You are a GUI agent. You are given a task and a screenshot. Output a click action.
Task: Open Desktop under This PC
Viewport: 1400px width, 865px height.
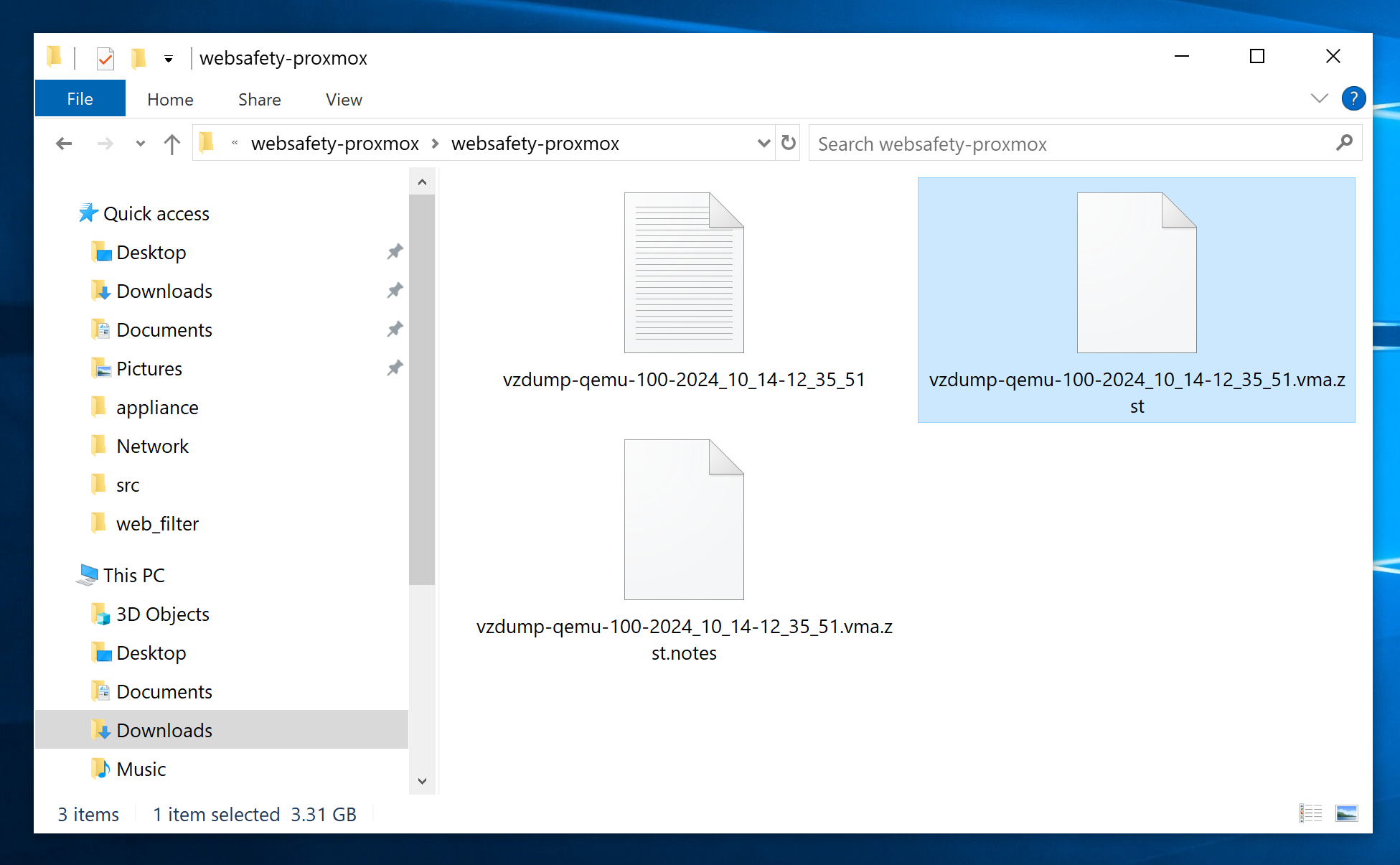[151, 653]
